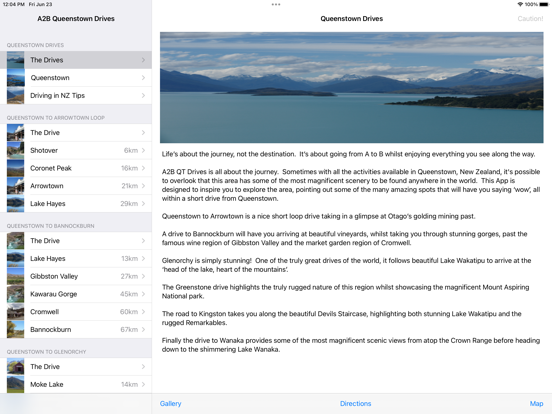Tap the large lake panorama photo
The height and width of the screenshot is (414, 552).
tap(351, 87)
